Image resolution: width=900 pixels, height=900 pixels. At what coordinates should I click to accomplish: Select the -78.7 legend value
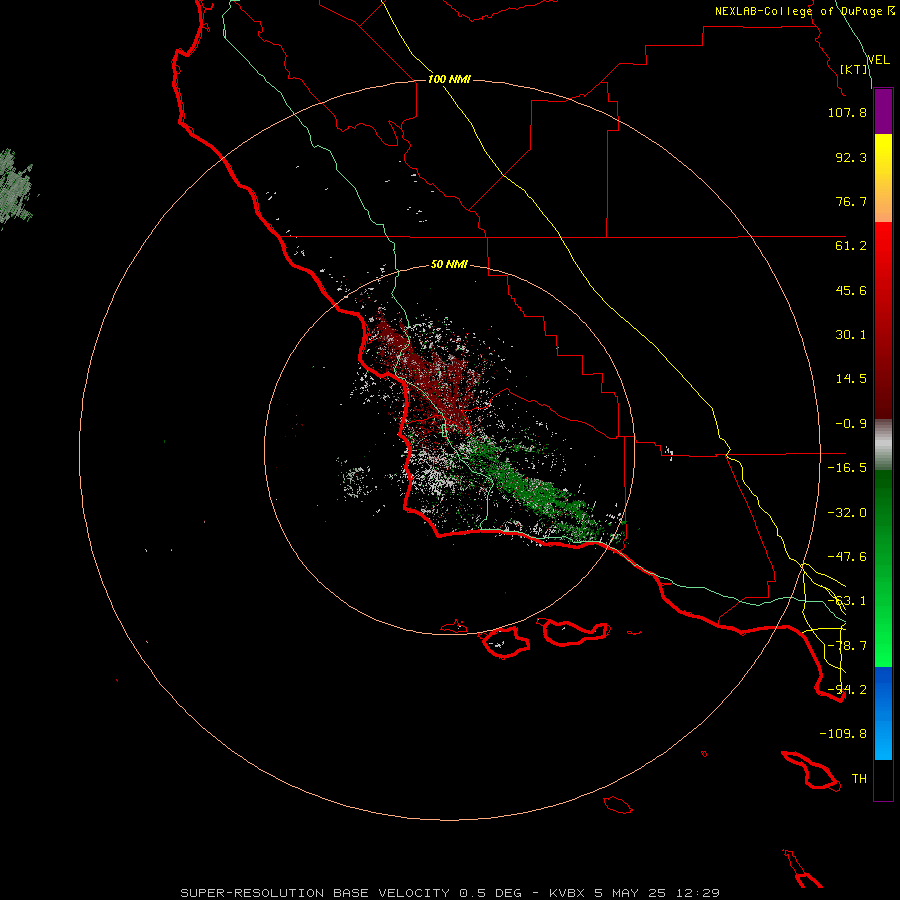(847, 646)
